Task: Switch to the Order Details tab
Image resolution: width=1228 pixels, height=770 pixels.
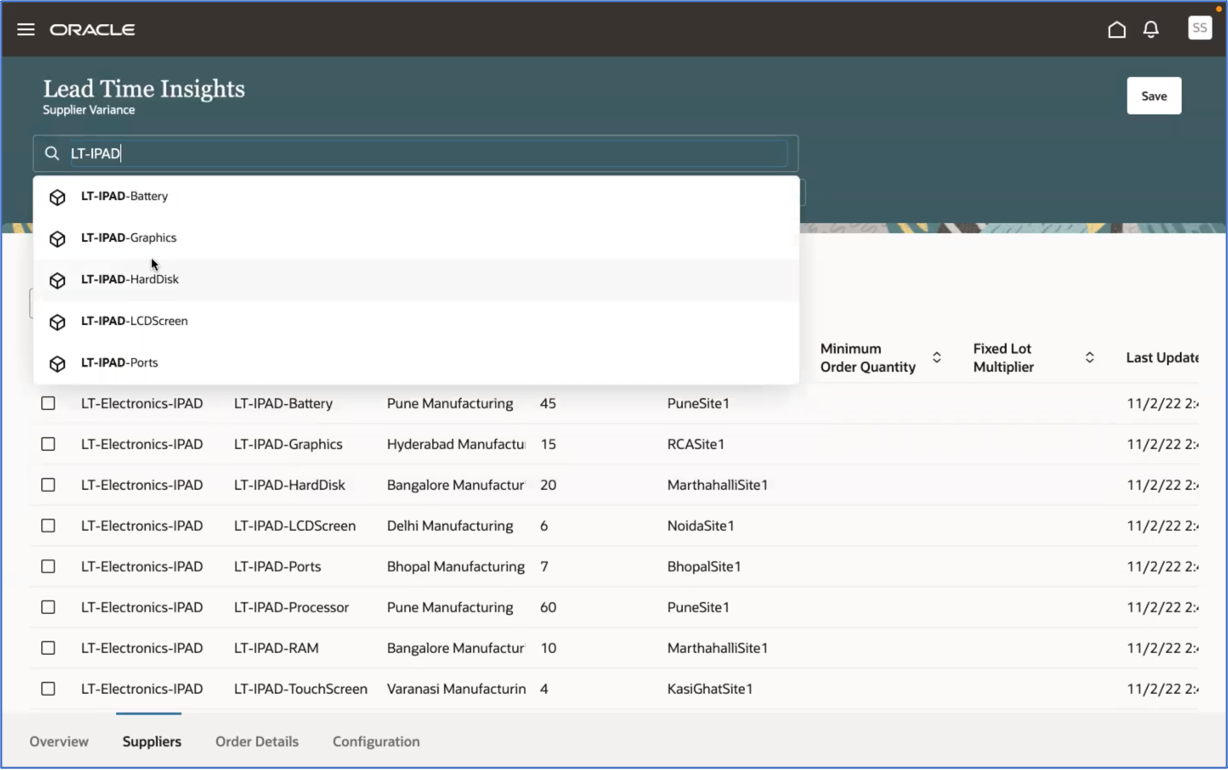Action: pyautogui.click(x=257, y=741)
